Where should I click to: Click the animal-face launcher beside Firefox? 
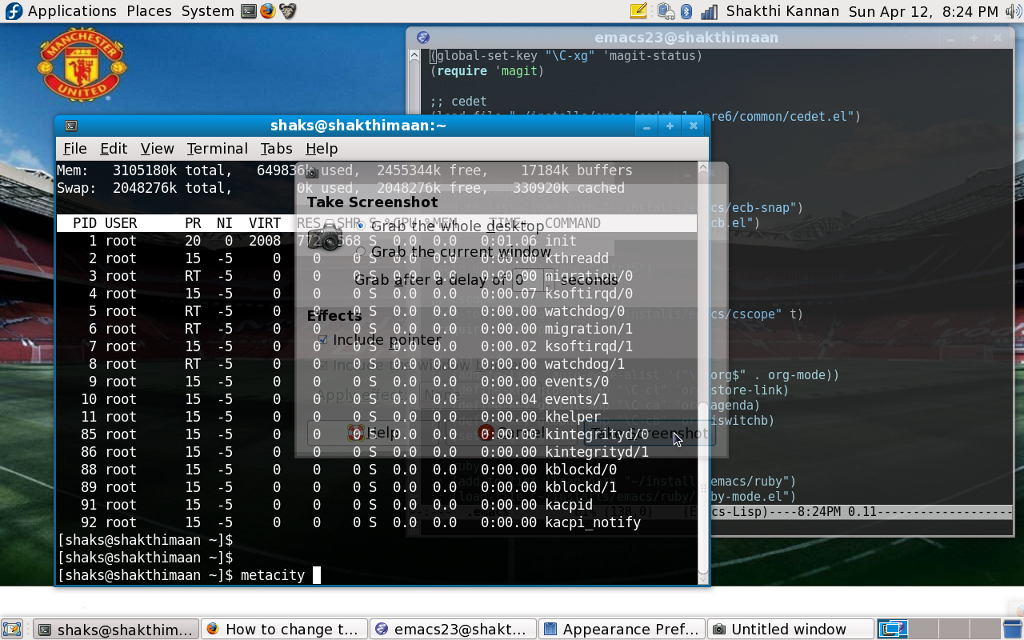point(287,11)
